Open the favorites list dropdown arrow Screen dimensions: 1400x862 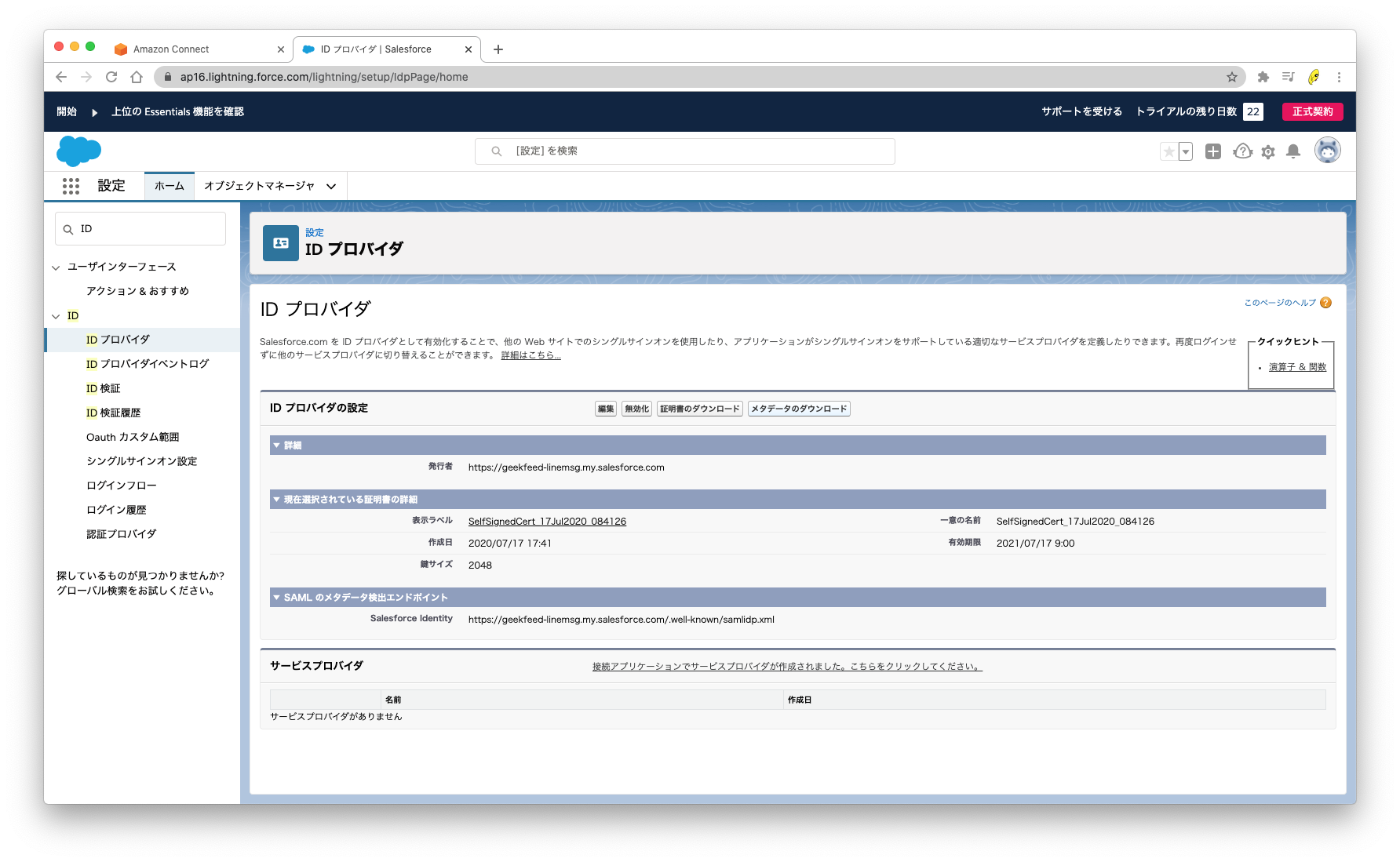coord(1186,151)
